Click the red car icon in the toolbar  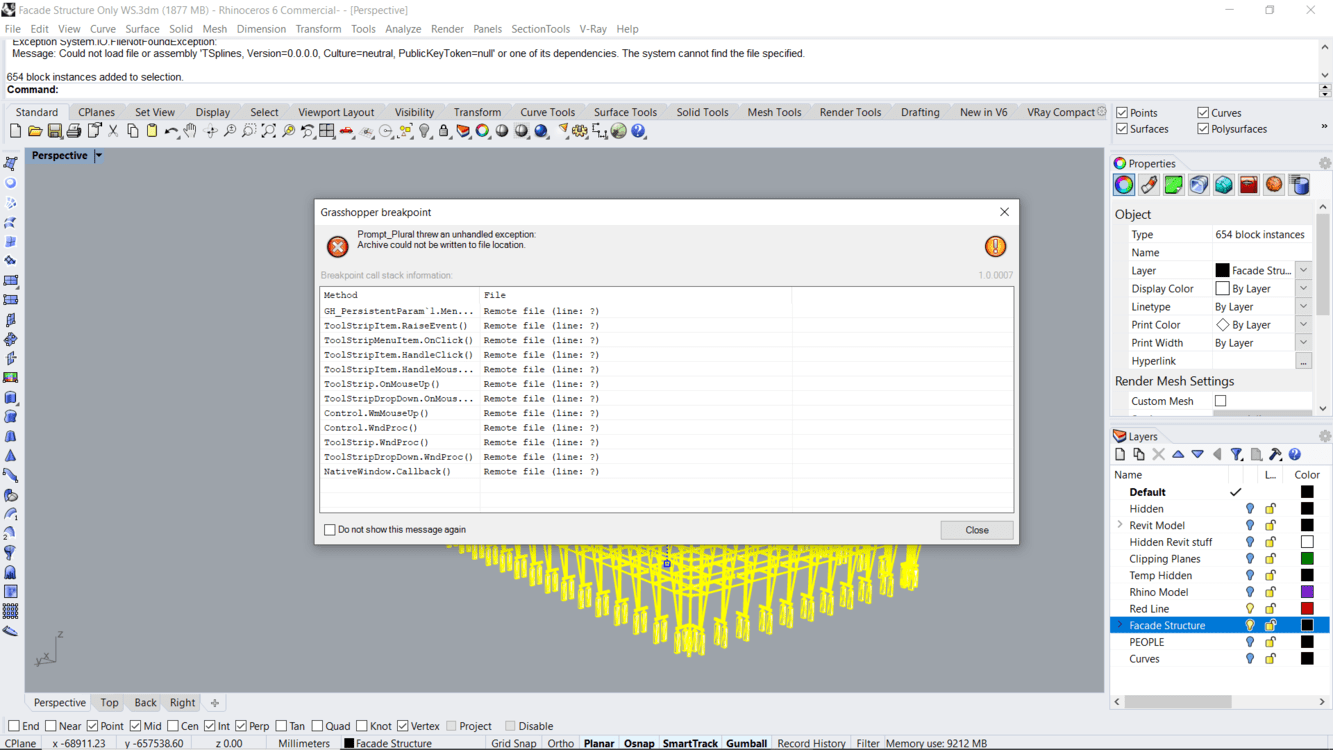[347, 131]
